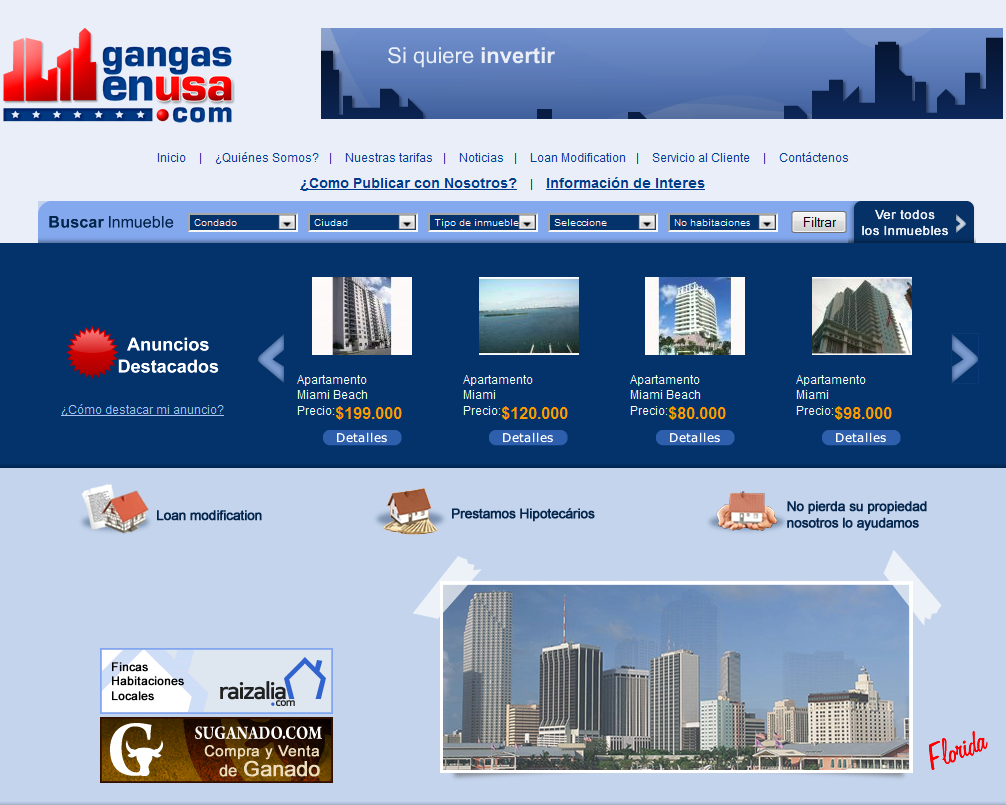Click Ver todos los Inmuebles button
Screen dimensions: 1006x805
pyautogui.click(x=913, y=223)
